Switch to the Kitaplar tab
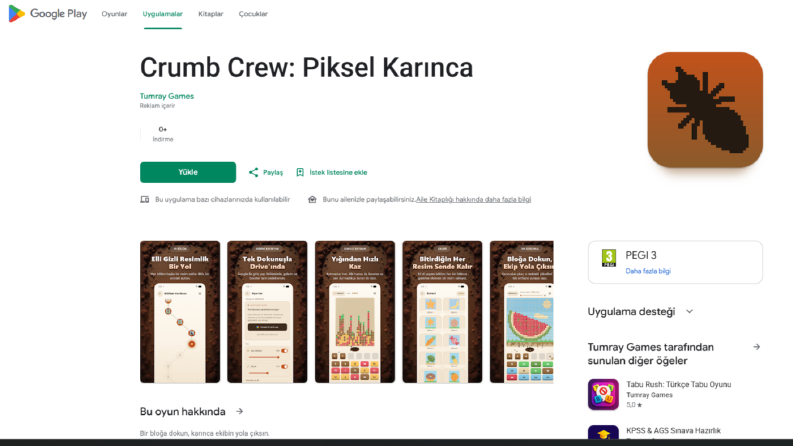Viewport: 793px width, 446px height. point(210,14)
